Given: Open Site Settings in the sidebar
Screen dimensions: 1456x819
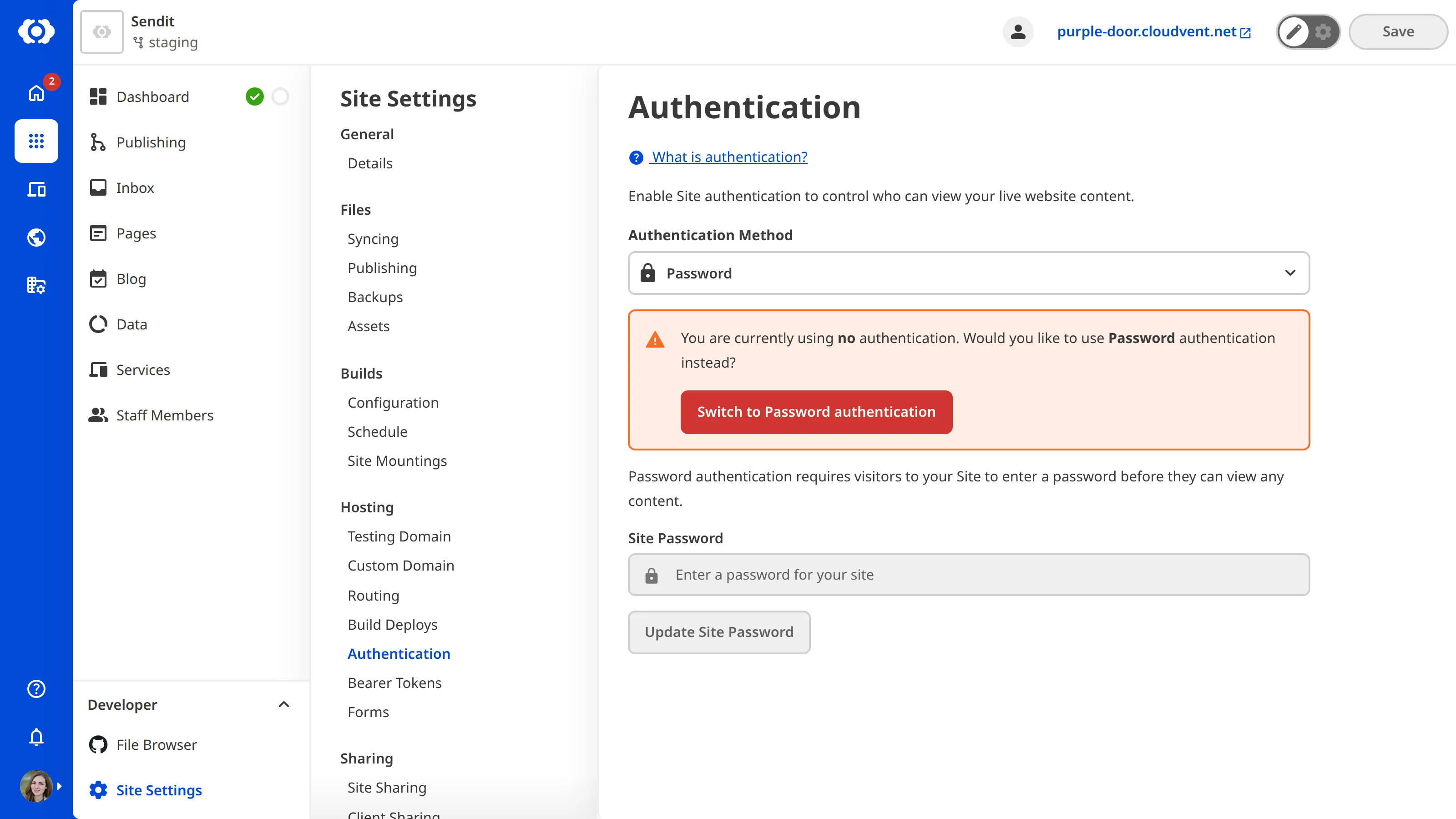Looking at the screenshot, I should [x=159, y=790].
